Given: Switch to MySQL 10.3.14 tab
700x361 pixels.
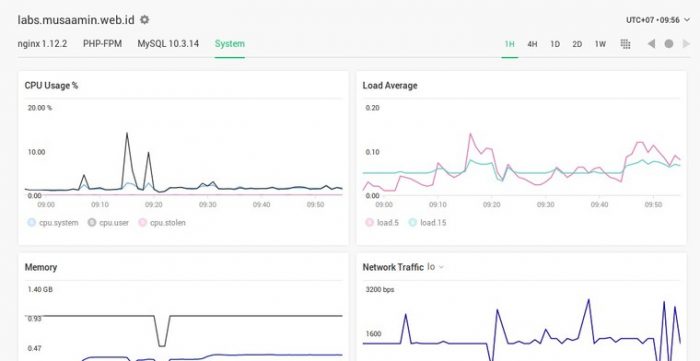Looking at the screenshot, I should (168, 44).
